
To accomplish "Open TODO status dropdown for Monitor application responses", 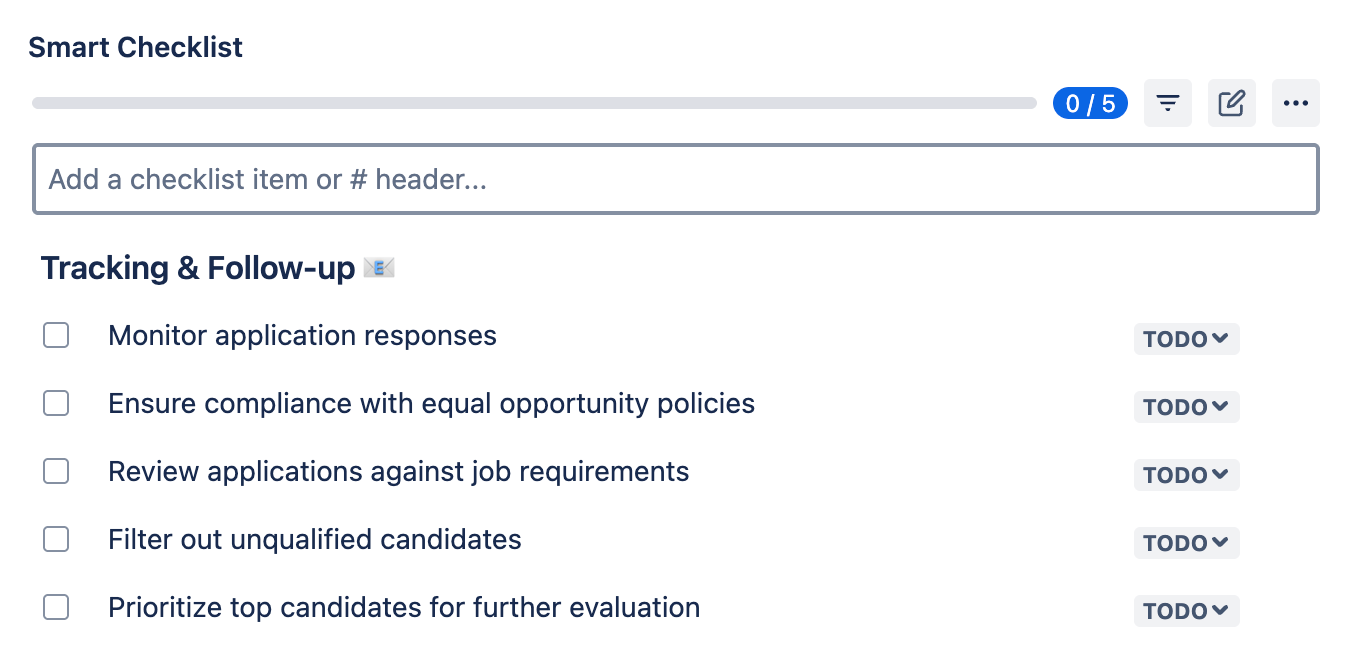I will [x=1186, y=339].
